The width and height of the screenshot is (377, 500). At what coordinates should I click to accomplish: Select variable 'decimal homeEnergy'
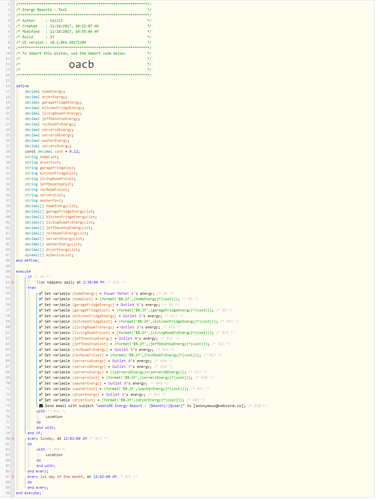coord(45,92)
